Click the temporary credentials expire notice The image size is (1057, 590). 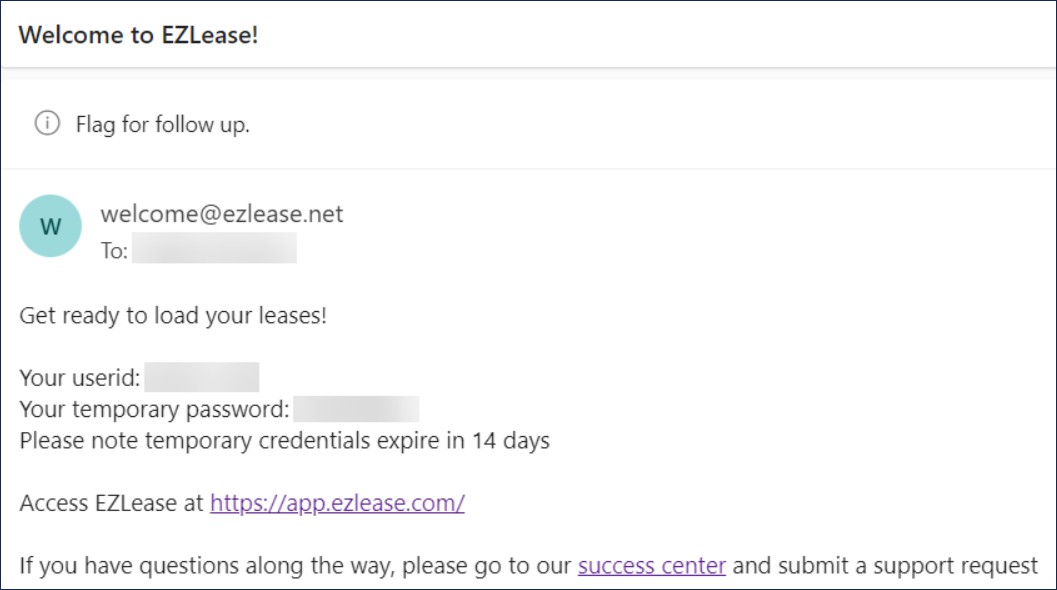tap(284, 441)
